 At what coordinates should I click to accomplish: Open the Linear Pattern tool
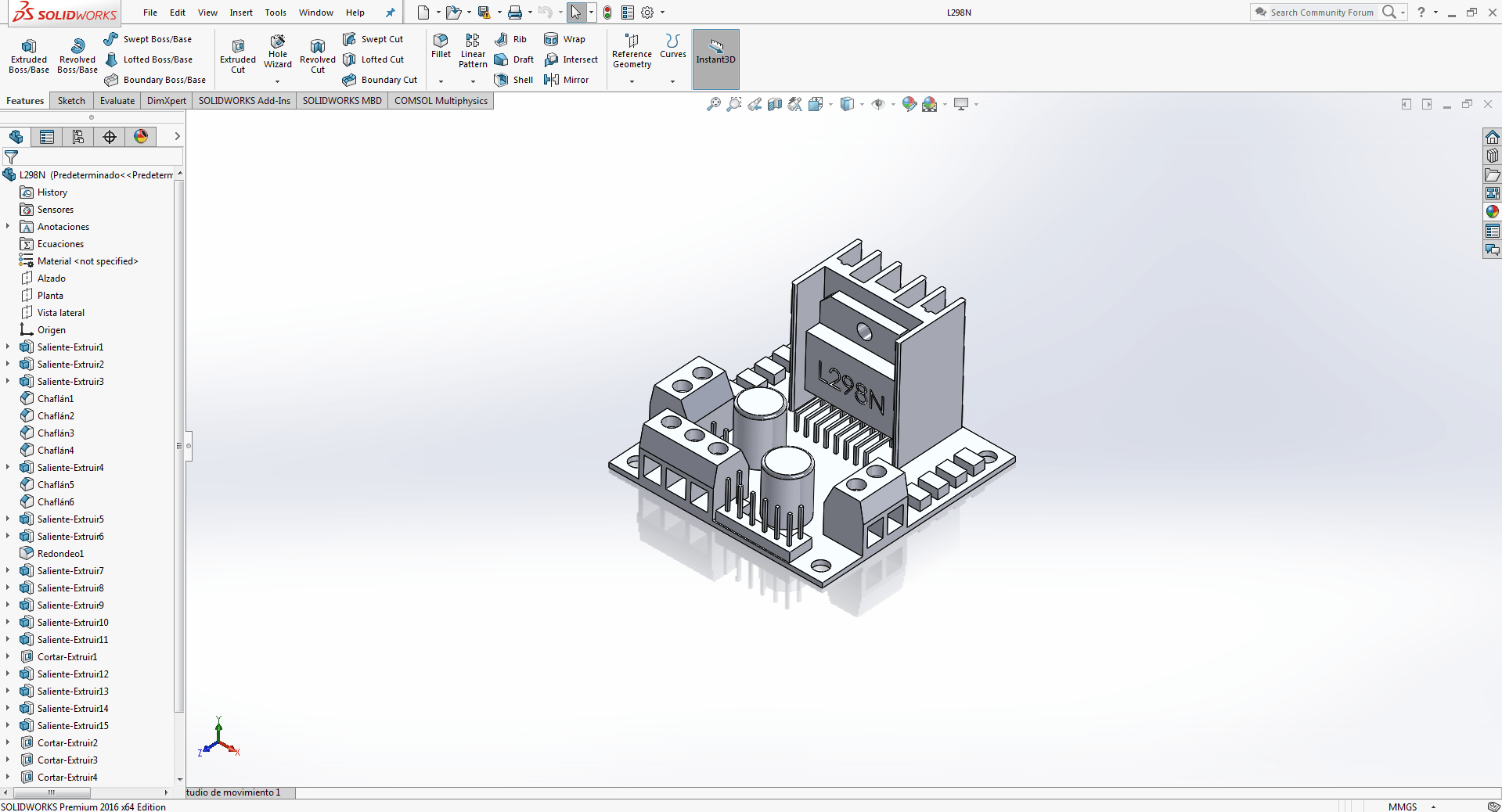(x=473, y=51)
